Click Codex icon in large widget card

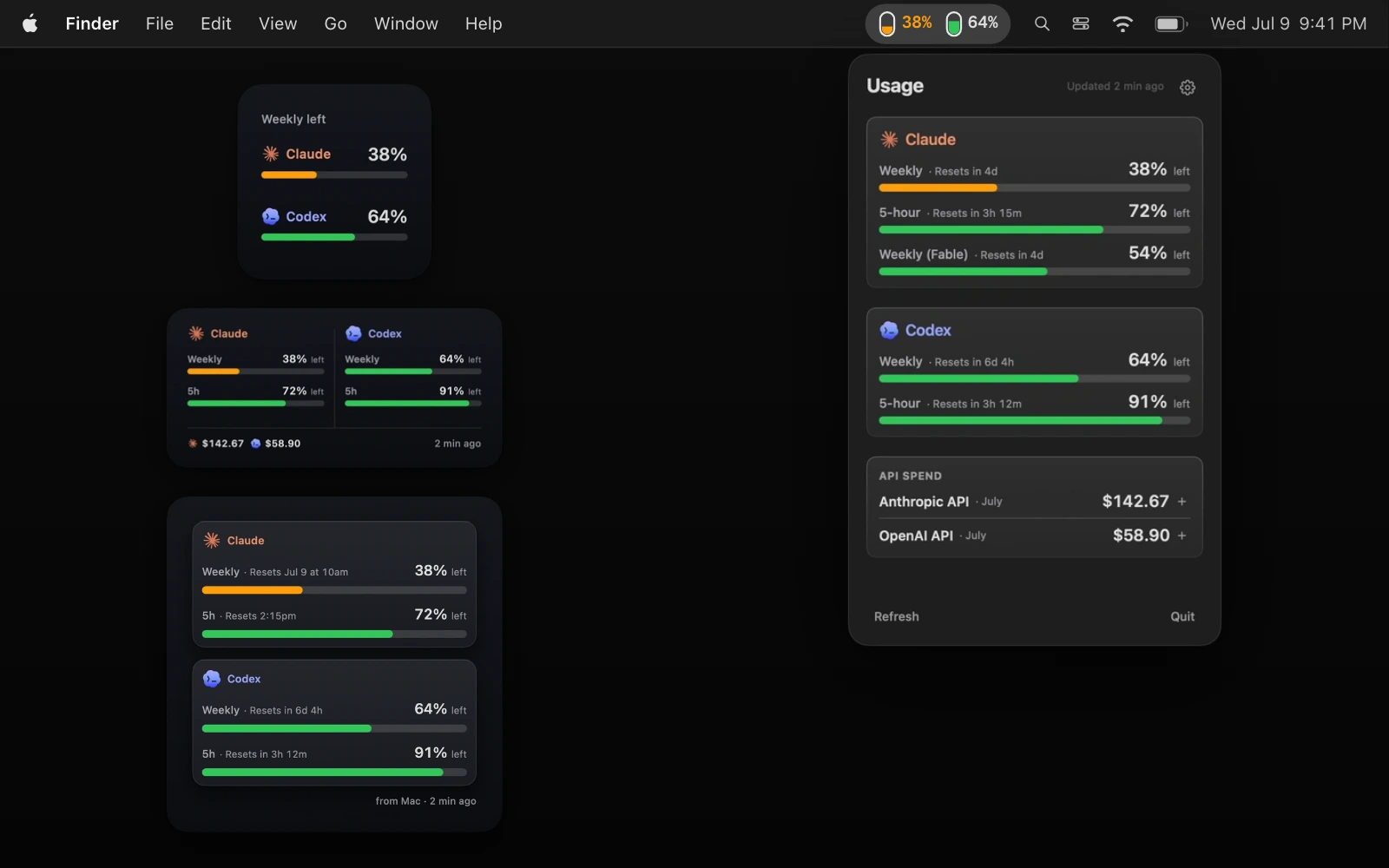pos(212,679)
